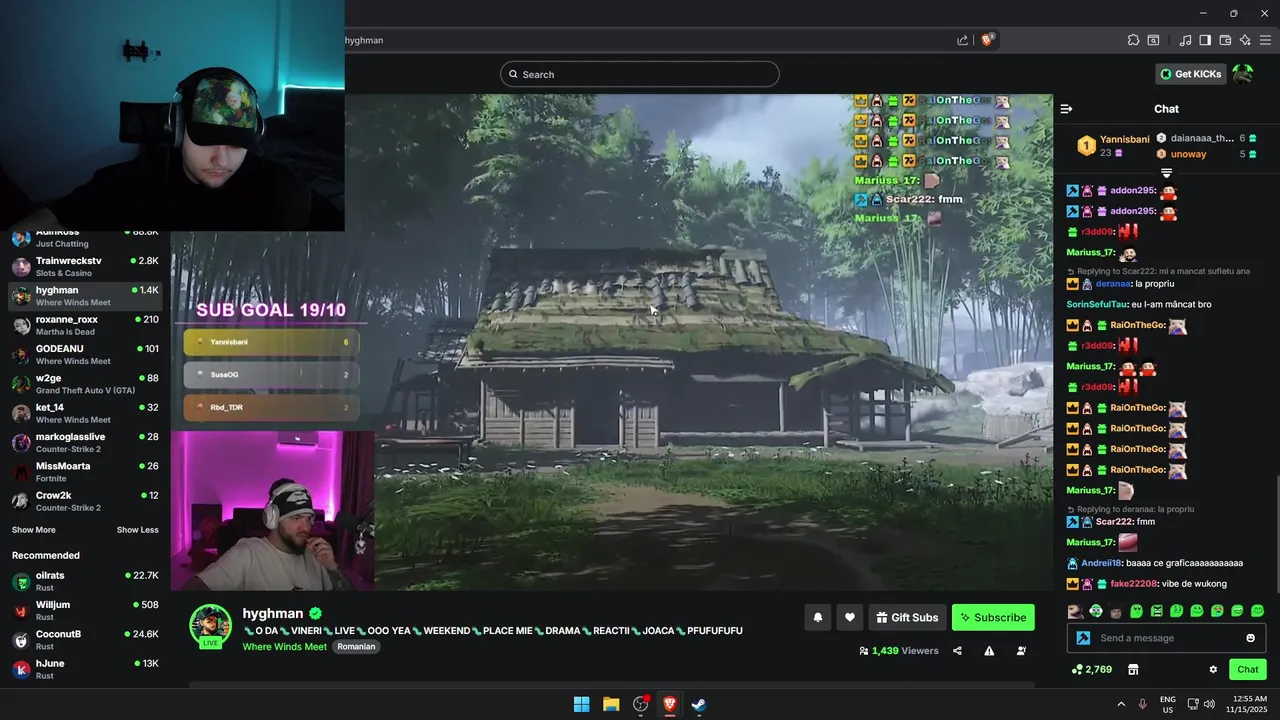The height and width of the screenshot is (720, 1280).
Task: Click the Send a message field
Action: [x=1166, y=638]
